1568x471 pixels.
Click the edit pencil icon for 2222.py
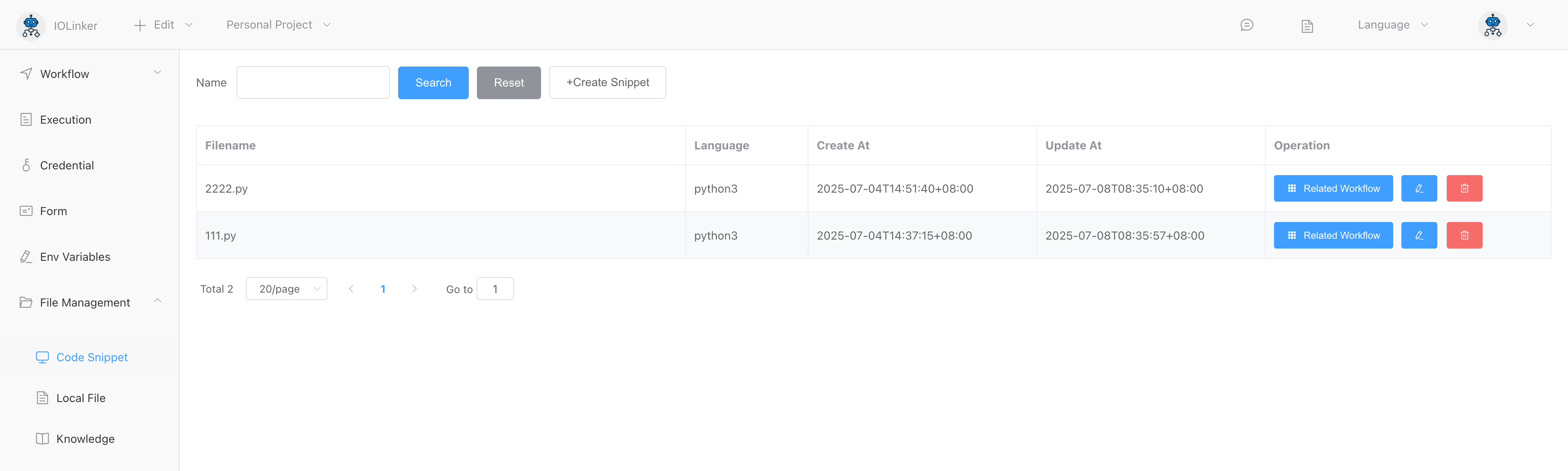[1418, 189]
